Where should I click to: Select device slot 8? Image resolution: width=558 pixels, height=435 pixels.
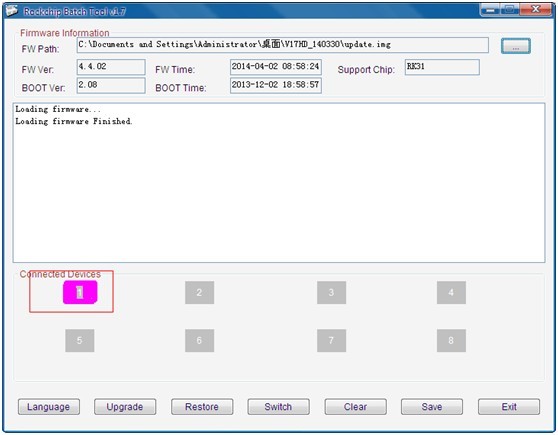tap(451, 340)
